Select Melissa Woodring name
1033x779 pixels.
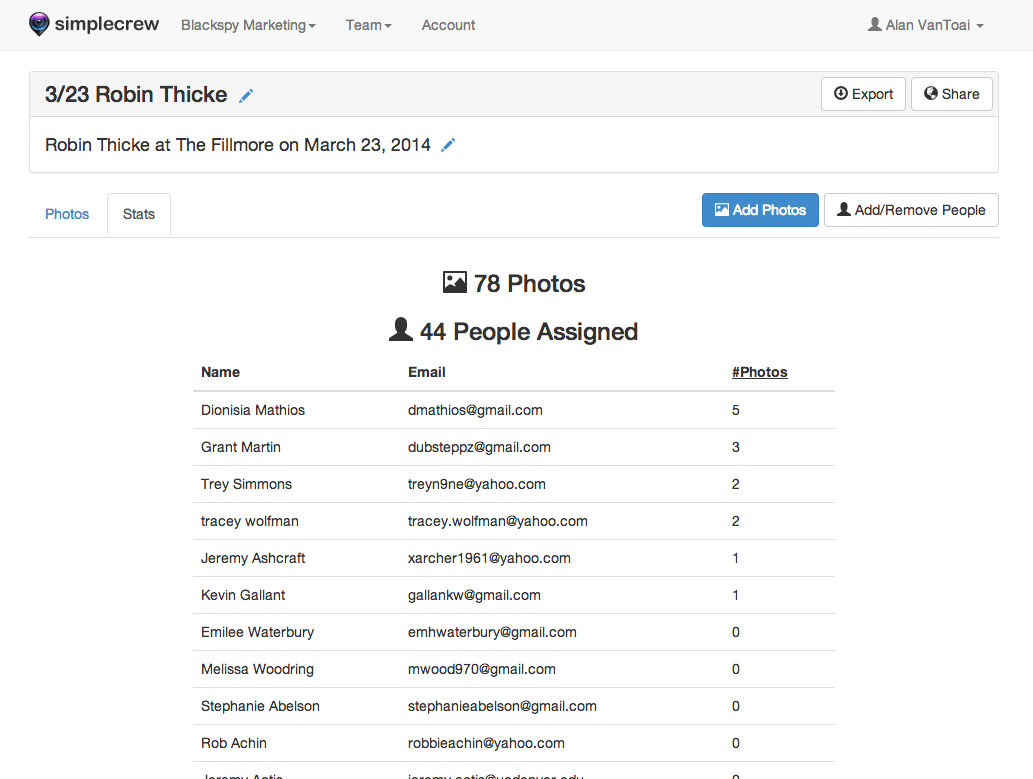(x=258, y=668)
